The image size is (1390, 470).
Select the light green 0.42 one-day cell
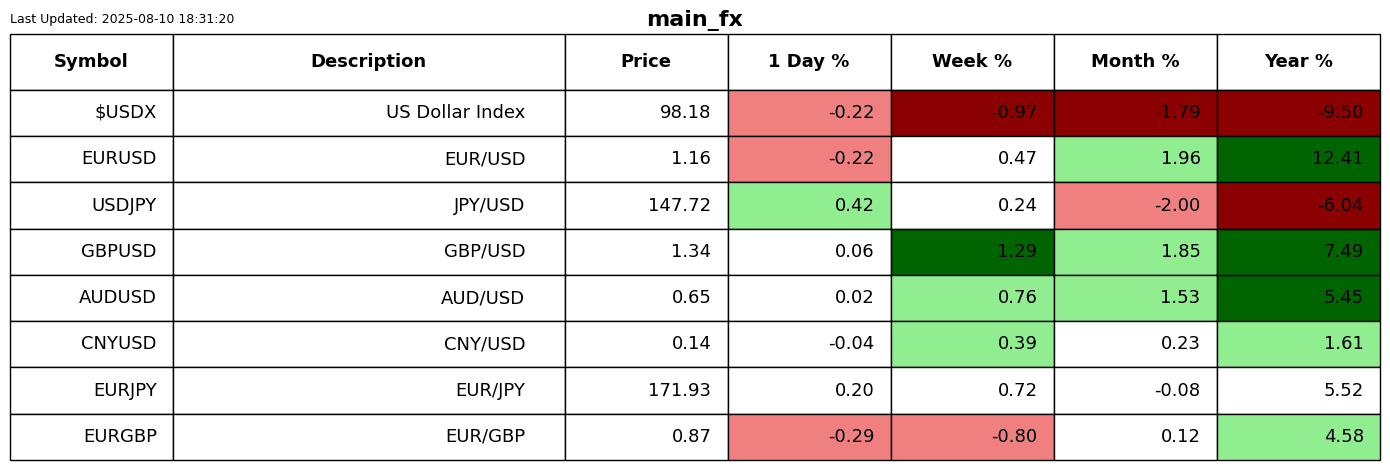click(x=809, y=206)
